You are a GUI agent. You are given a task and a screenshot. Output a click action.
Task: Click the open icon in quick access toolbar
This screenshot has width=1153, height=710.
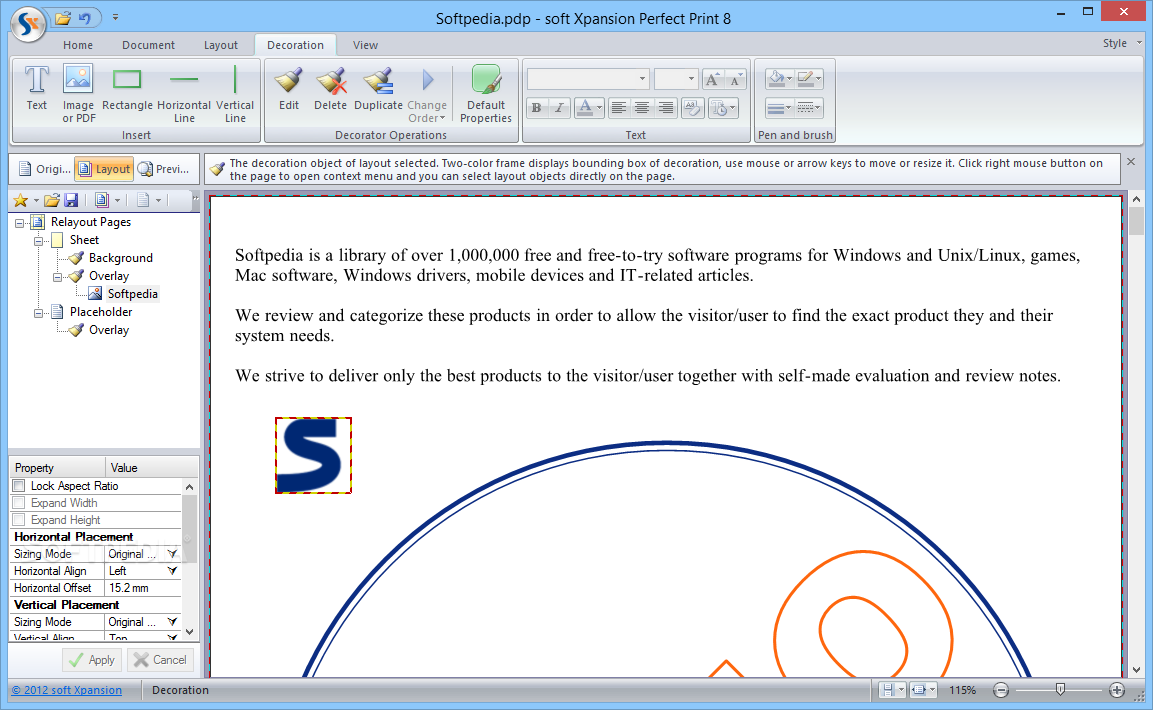tap(63, 18)
